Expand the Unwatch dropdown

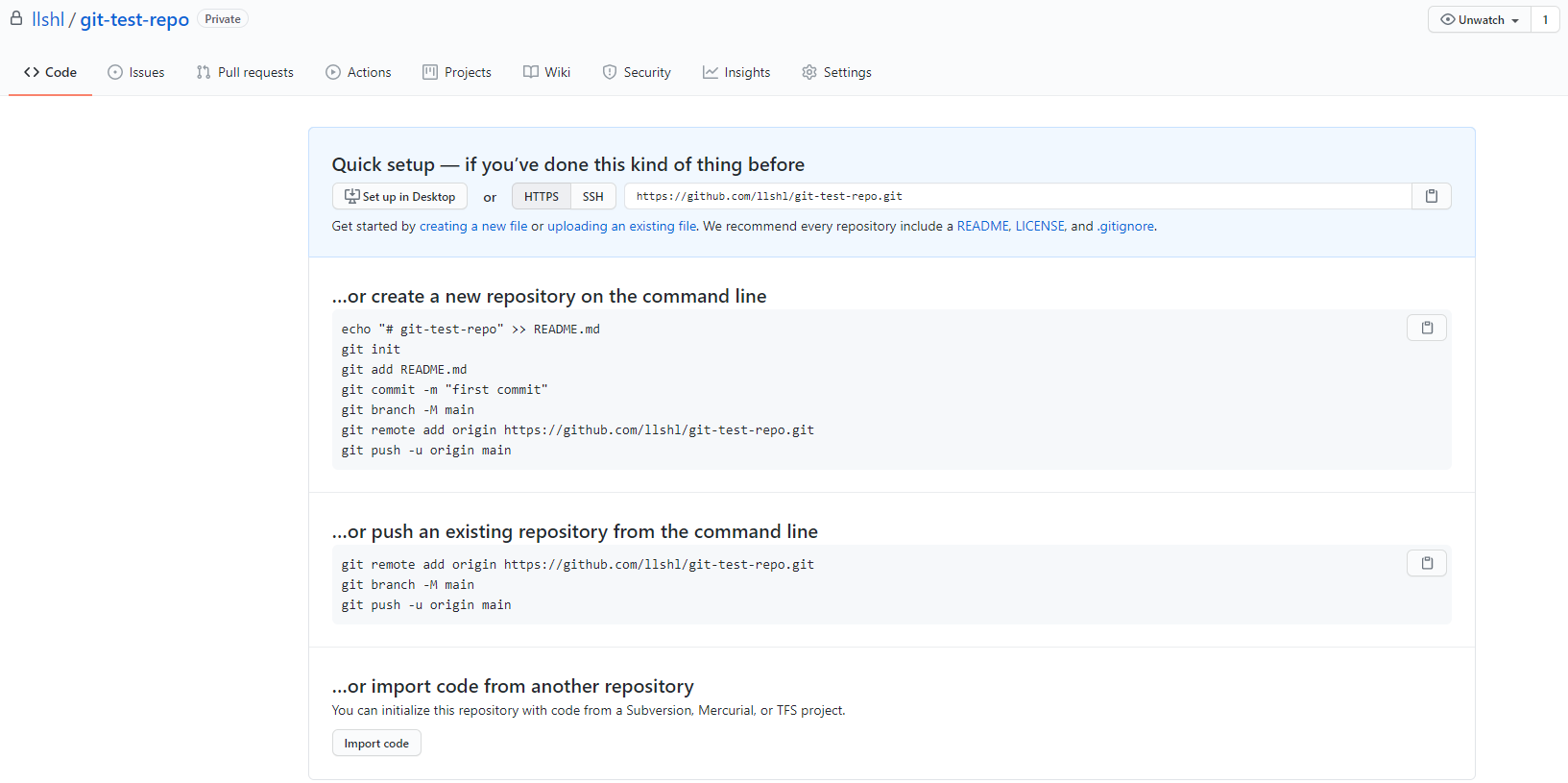(1480, 19)
